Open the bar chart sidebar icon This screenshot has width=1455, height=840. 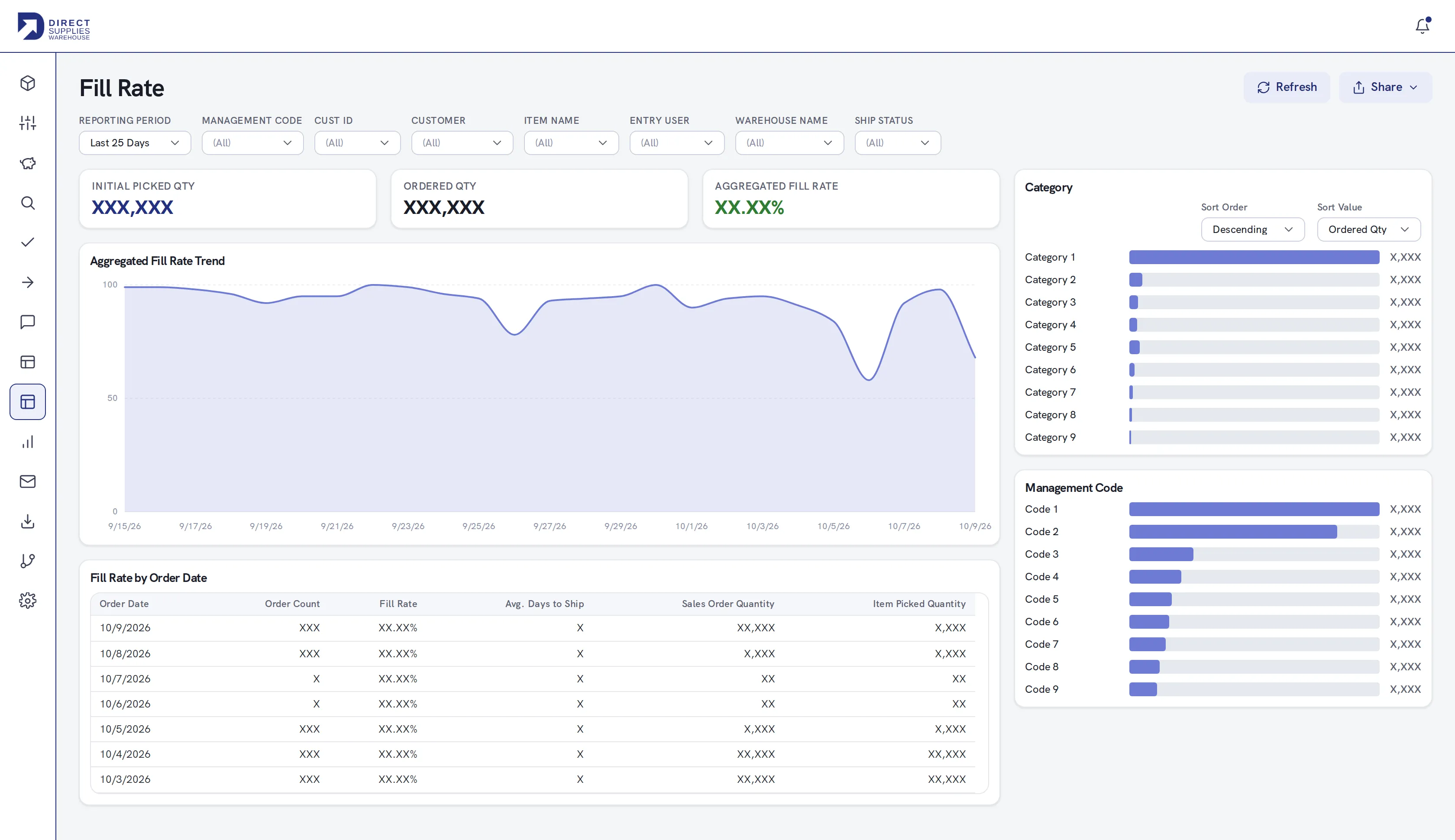(28, 441)
